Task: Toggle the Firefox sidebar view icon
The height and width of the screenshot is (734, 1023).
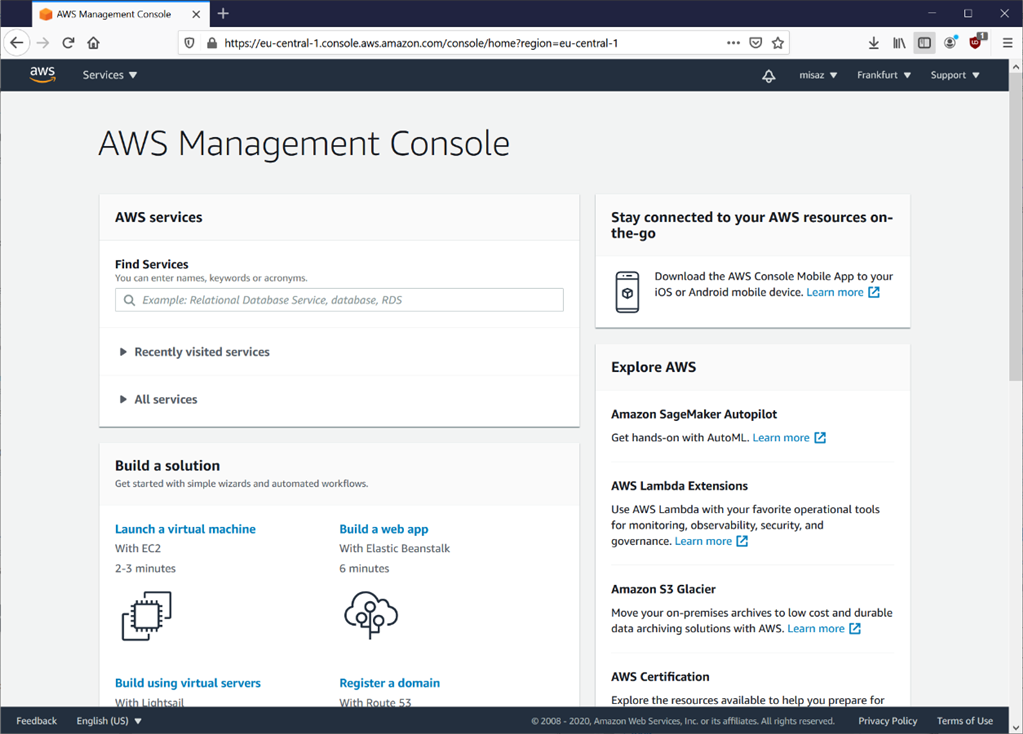Action: point(924,43)
